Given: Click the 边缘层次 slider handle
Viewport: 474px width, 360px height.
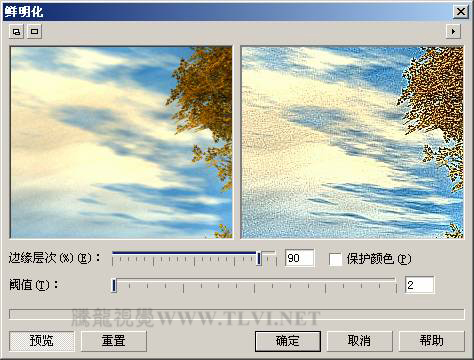Looking at the screenshot, I should click(x=259, y=259).
